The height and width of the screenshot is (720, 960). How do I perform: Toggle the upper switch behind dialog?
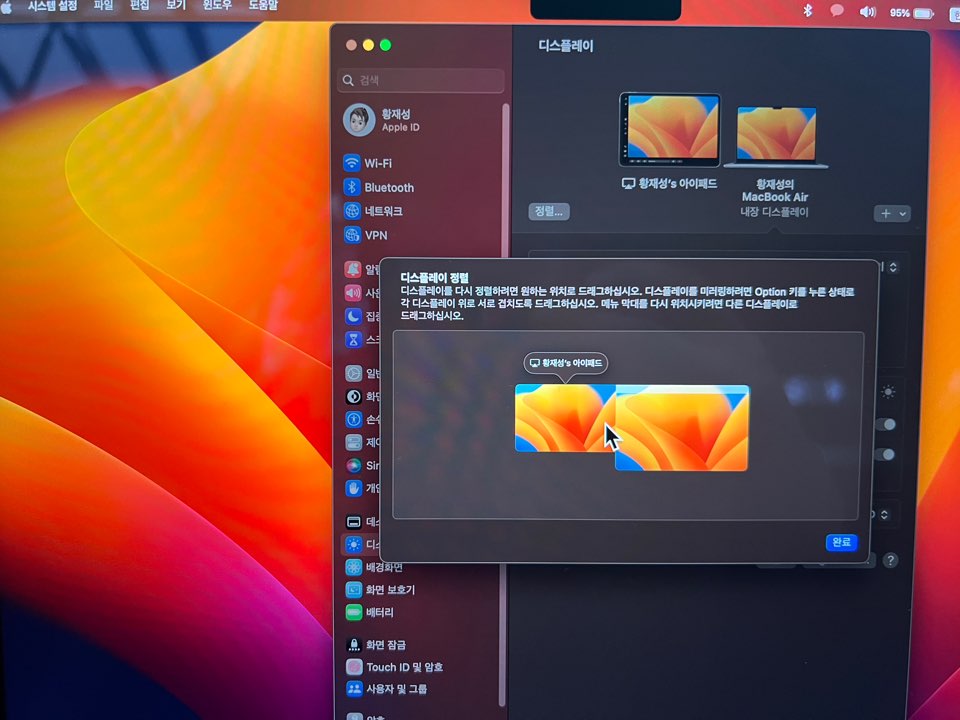coord(886,424)
